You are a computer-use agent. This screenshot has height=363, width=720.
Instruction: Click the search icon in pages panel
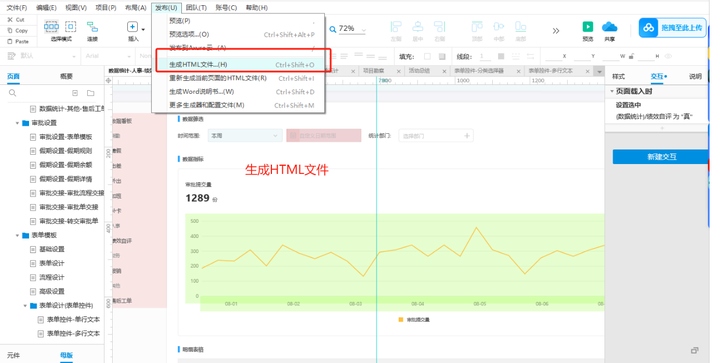tap(12, 93)
